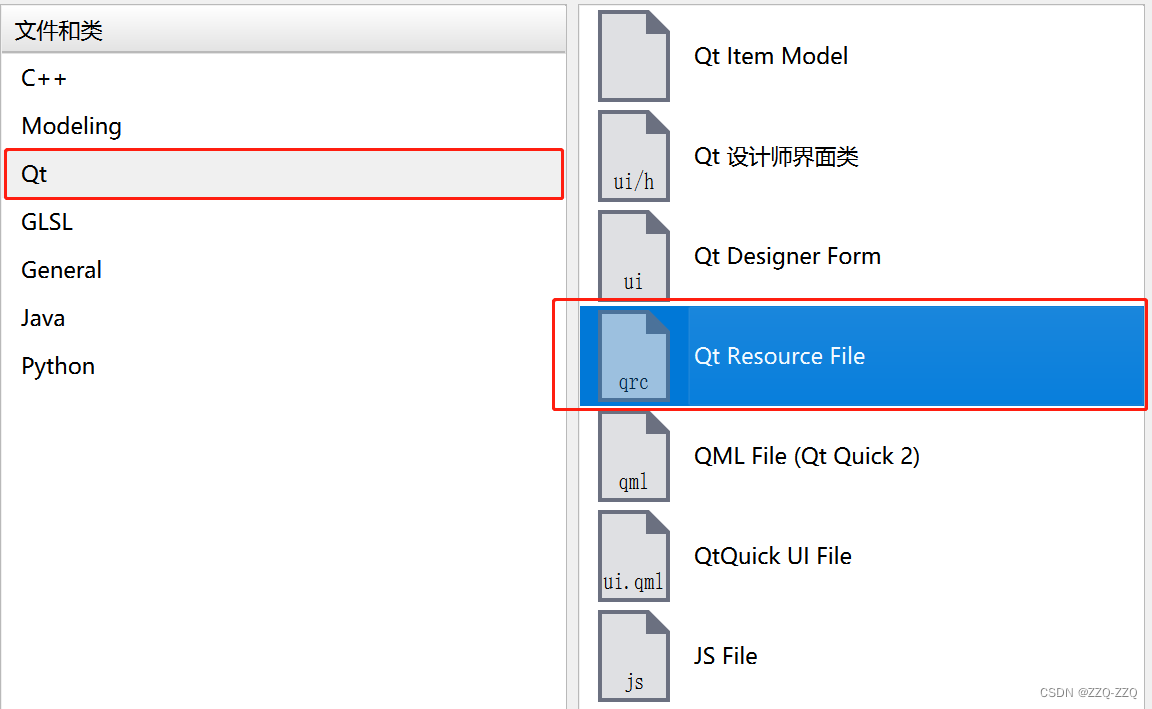Select Qt 设计师界面类 template
This screenshot has height=709, width=1152.
pyautogui.click(x=863, y=156)
